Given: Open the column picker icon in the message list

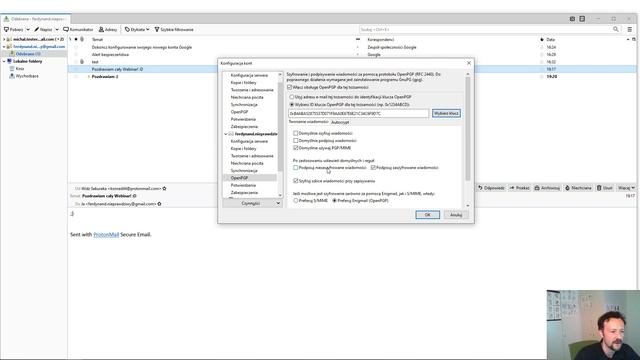Looking at the screenshot, I should pyautogui.click(x=634, y=40).
